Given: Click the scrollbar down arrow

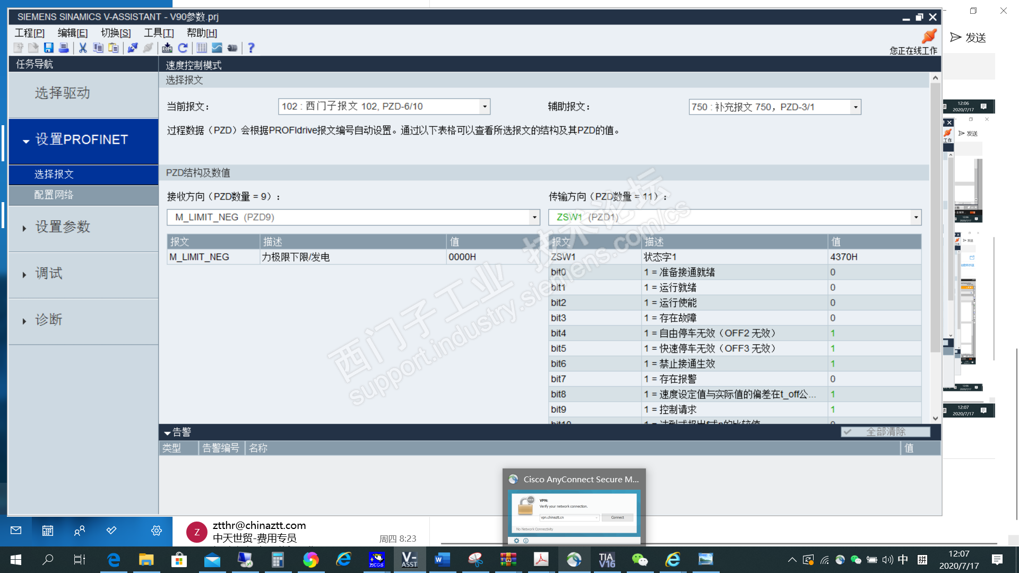Looking at the screenshot, I should [x=935, y=419].
